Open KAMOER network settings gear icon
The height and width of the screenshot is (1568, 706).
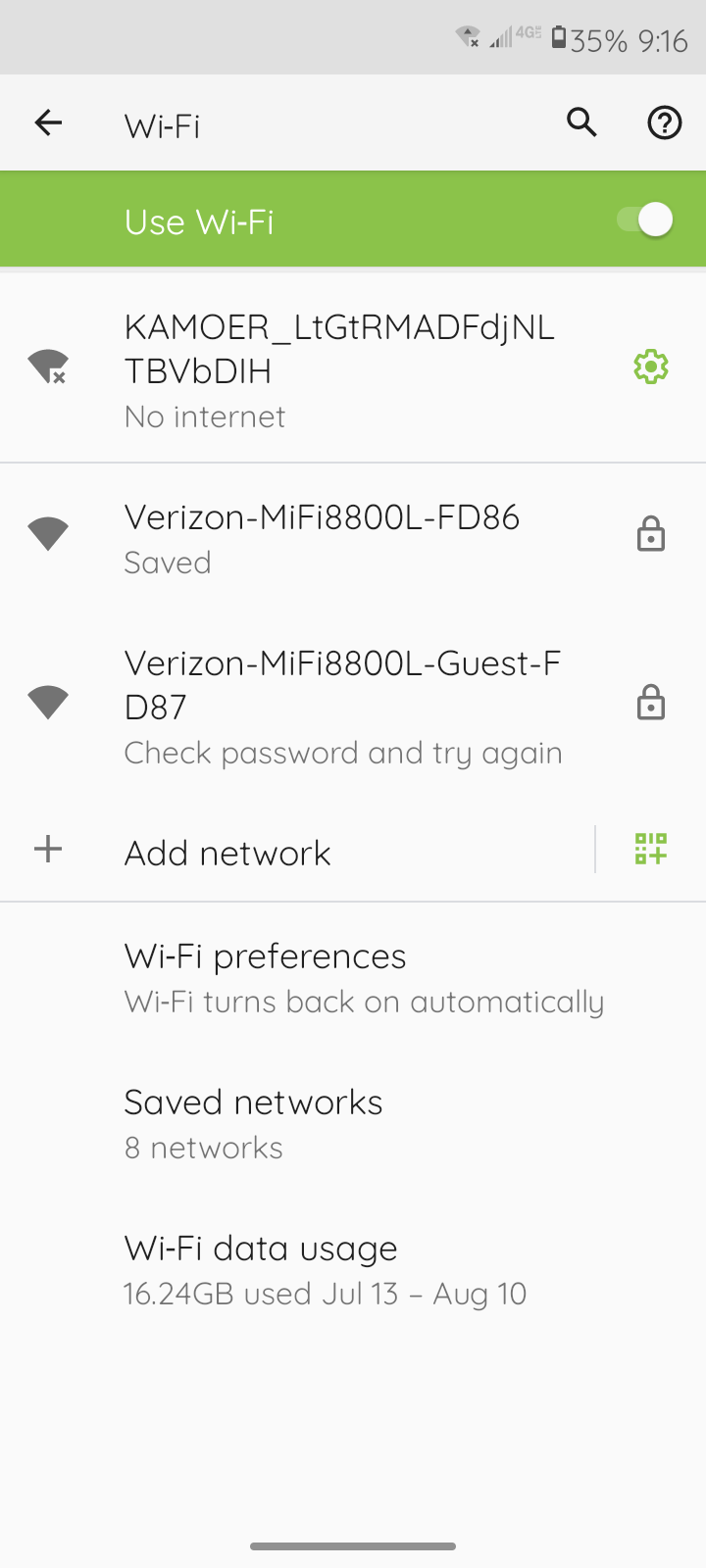pyautogui.click(x=650, y=367)
